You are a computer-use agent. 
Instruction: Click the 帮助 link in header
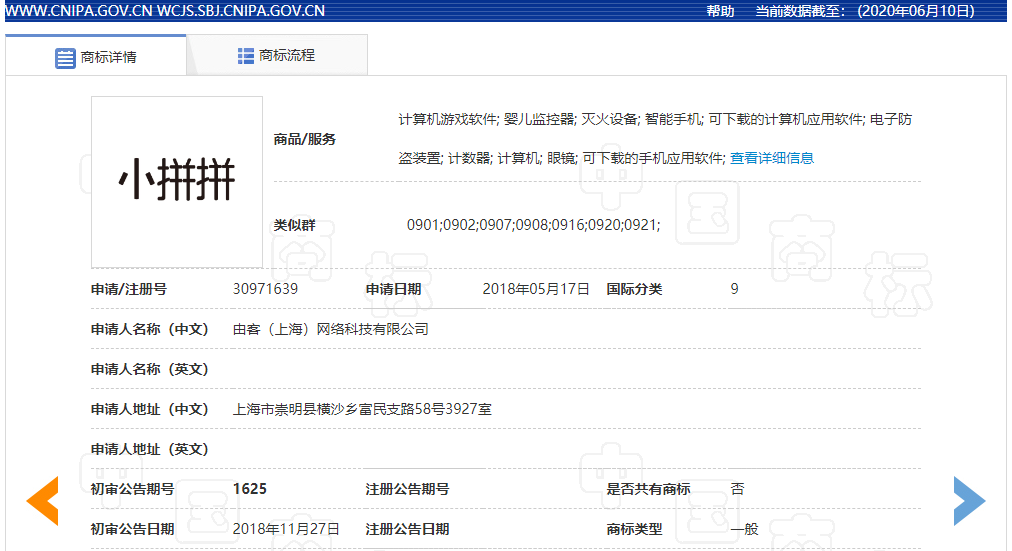coord(720,11)
